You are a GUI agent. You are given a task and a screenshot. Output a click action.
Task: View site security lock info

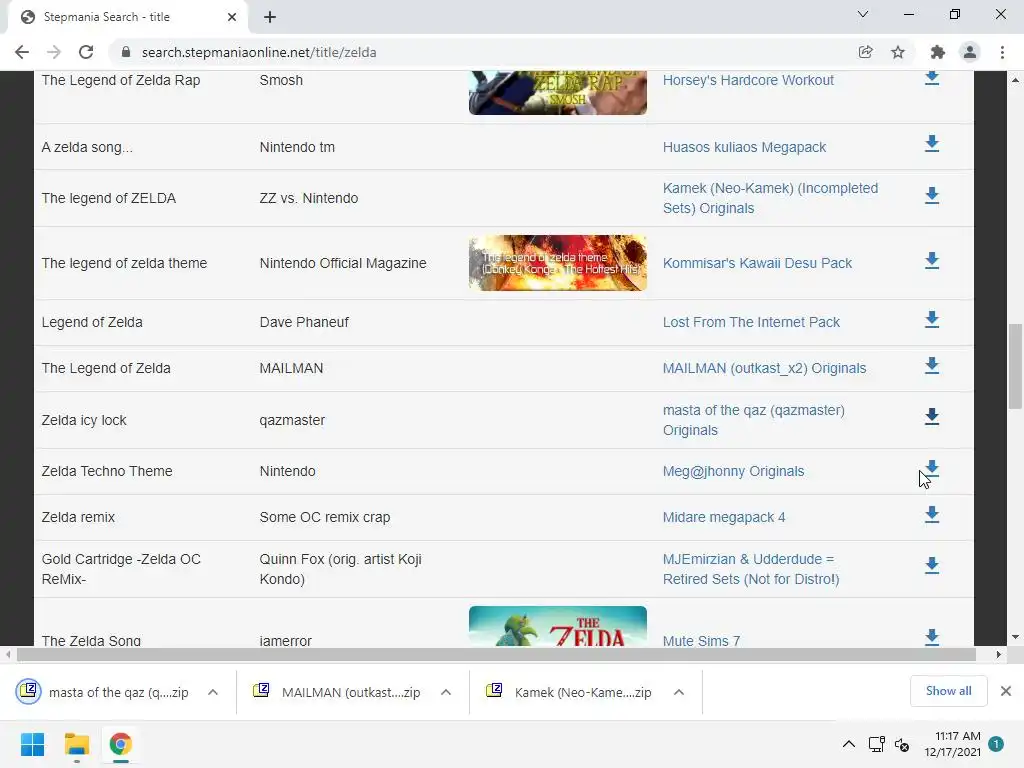tap(126, 52)
